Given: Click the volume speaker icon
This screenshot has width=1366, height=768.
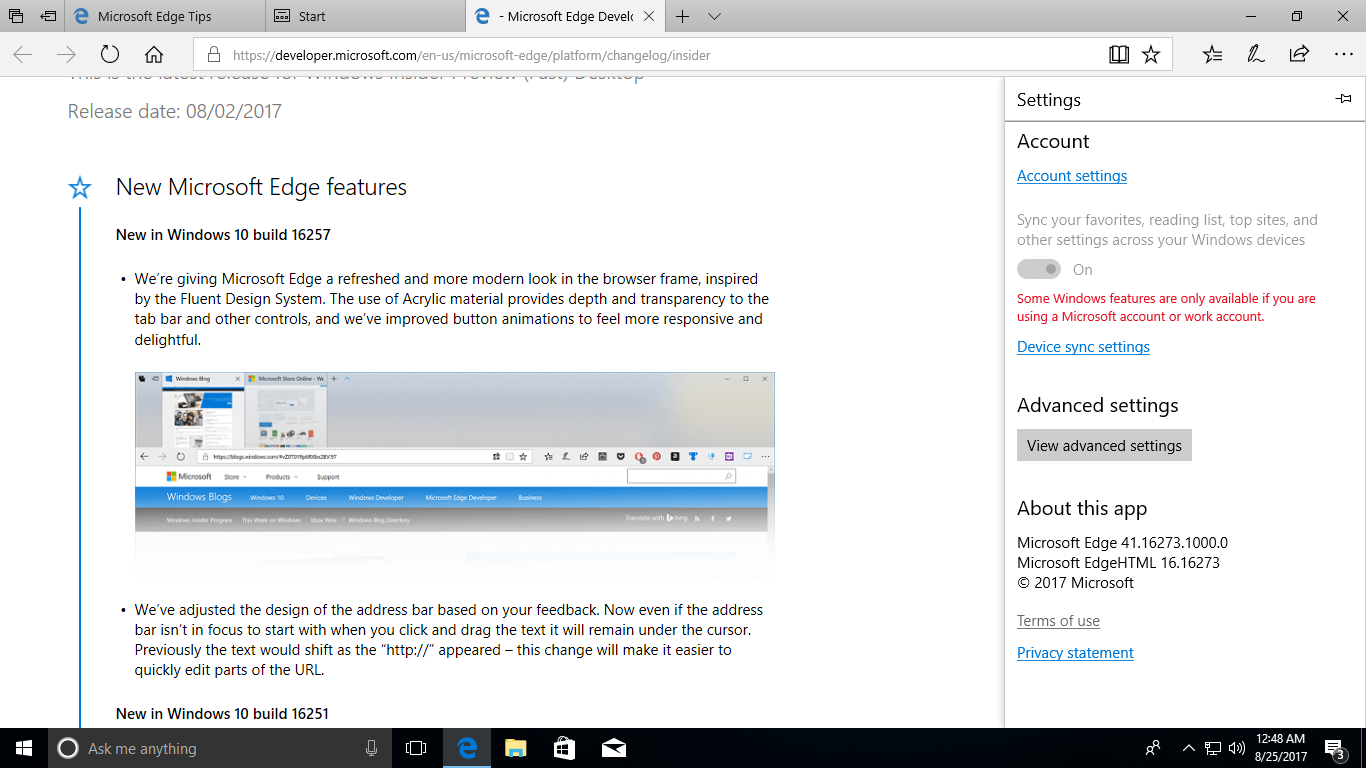Looking at the screenshot, I should tap(1237, 748).
